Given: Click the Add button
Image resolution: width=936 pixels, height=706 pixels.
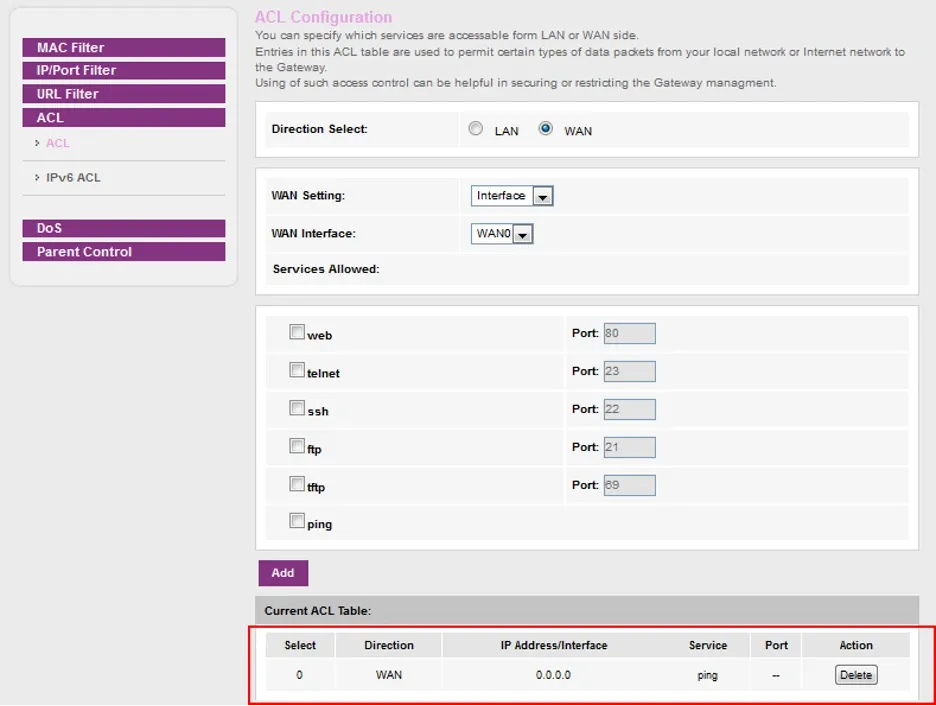Looking at the screenshot, I should pos(283,573).
